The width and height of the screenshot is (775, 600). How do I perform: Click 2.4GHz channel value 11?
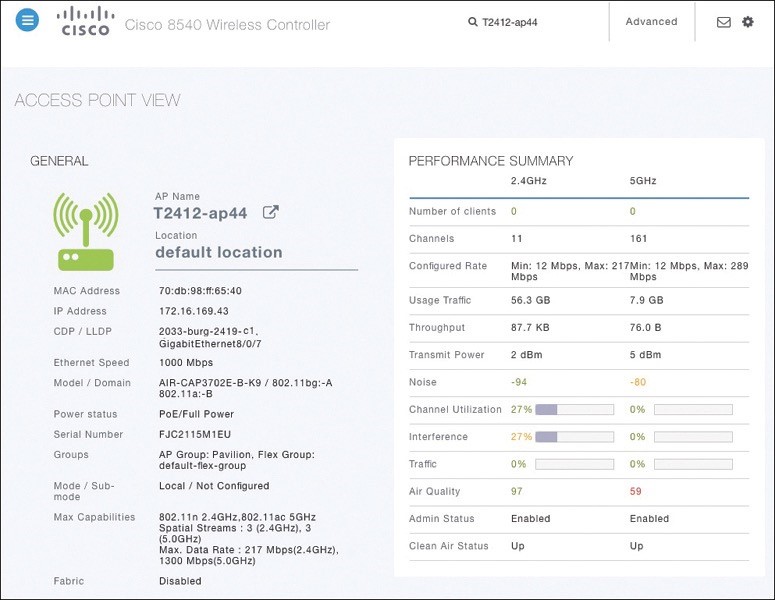[517, 238]
